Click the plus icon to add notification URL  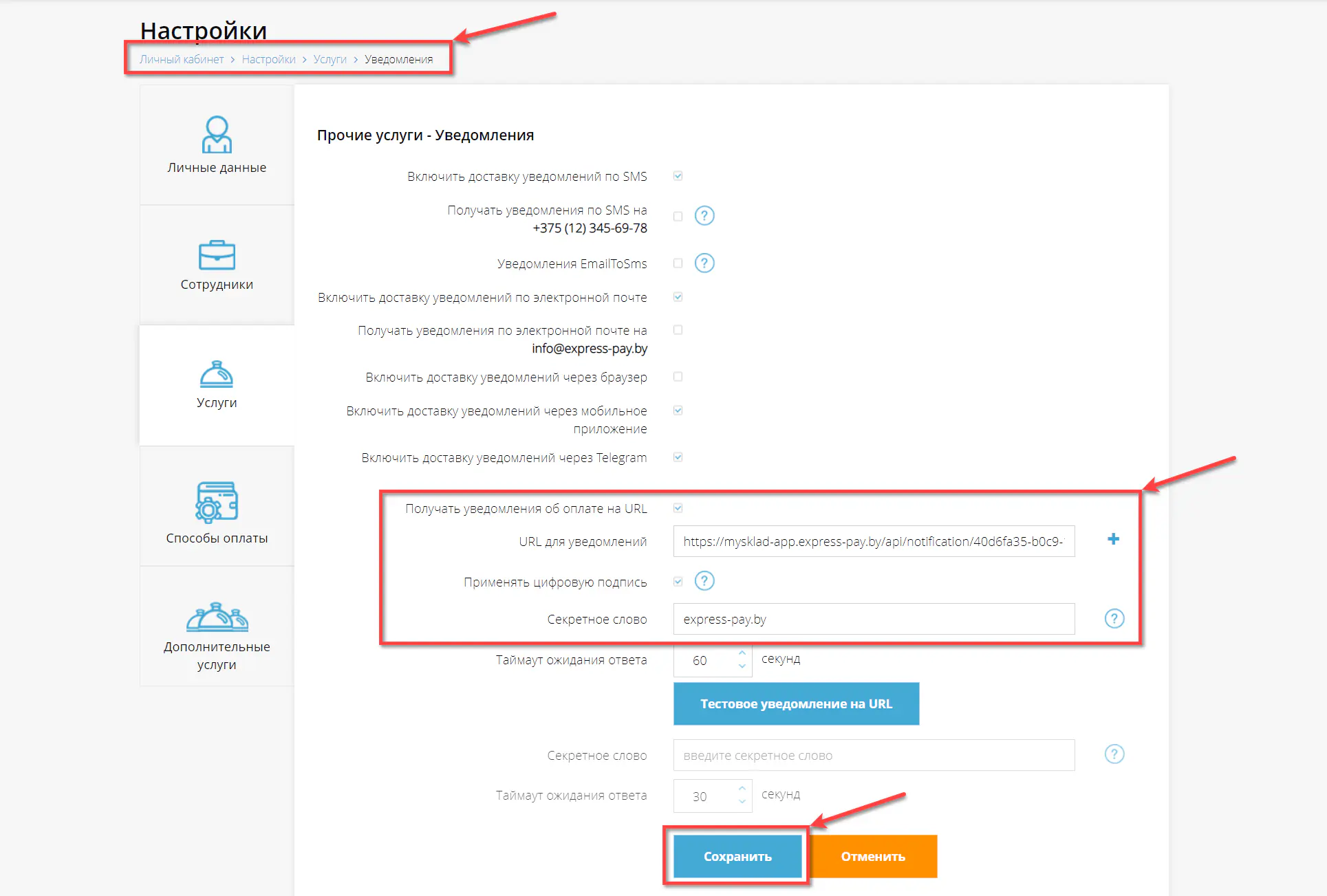(1113, 540)
